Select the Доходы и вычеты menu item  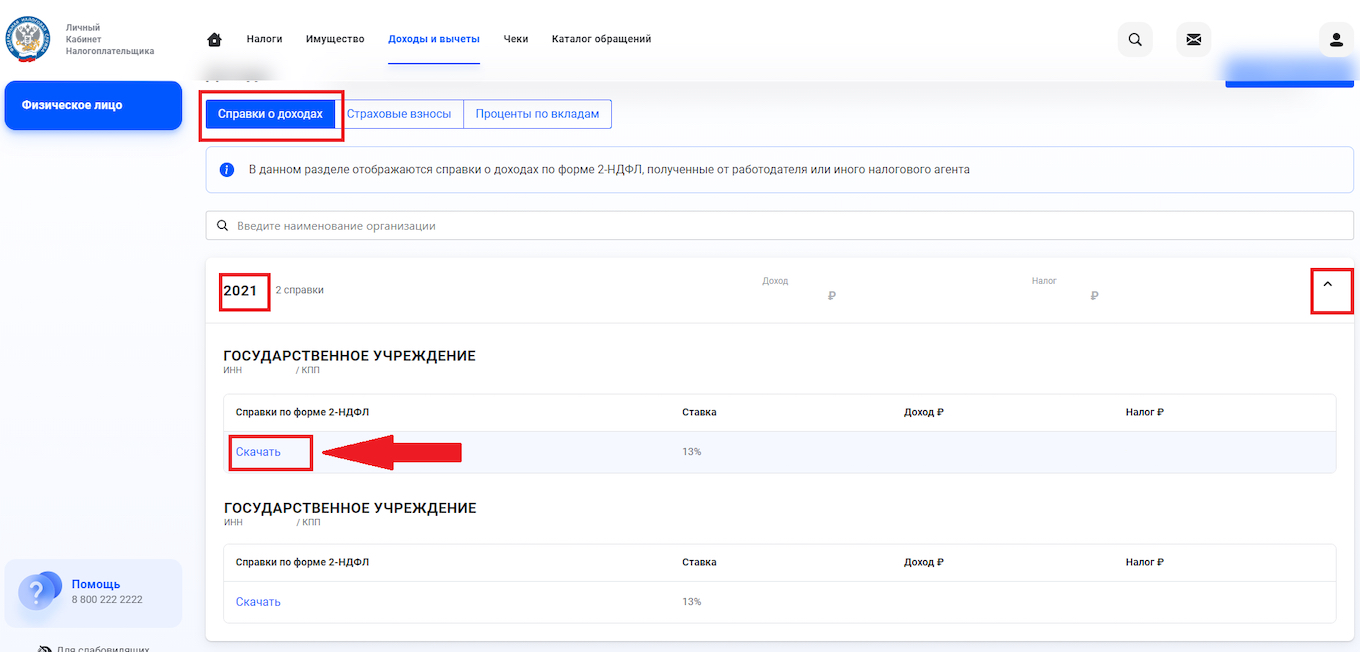(434, 39)
